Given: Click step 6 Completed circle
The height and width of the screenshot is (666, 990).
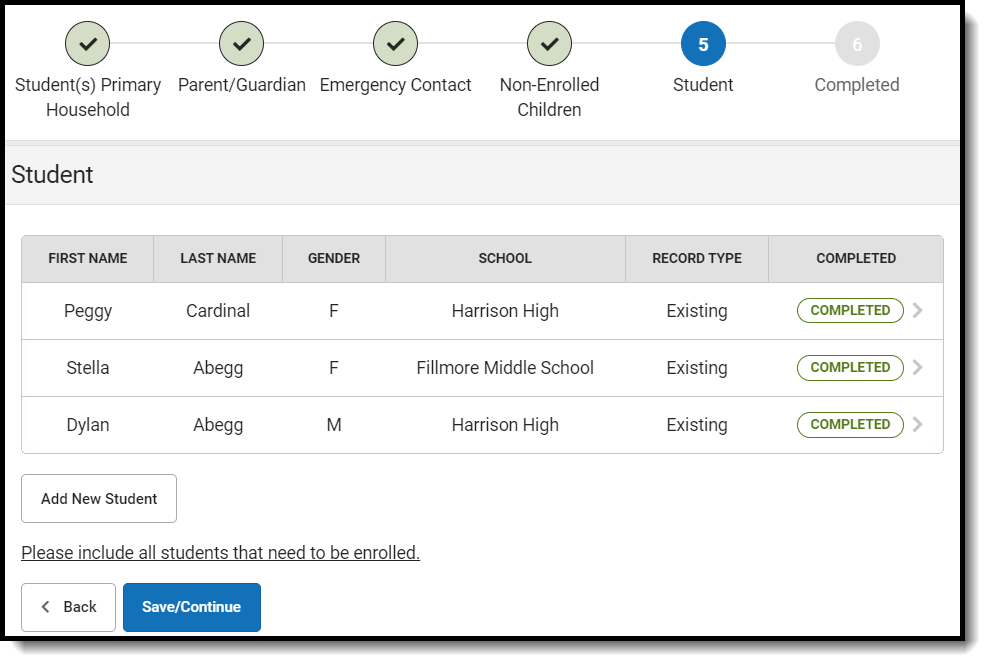Looking at the screenshot, I should click(x=857, y=44).
